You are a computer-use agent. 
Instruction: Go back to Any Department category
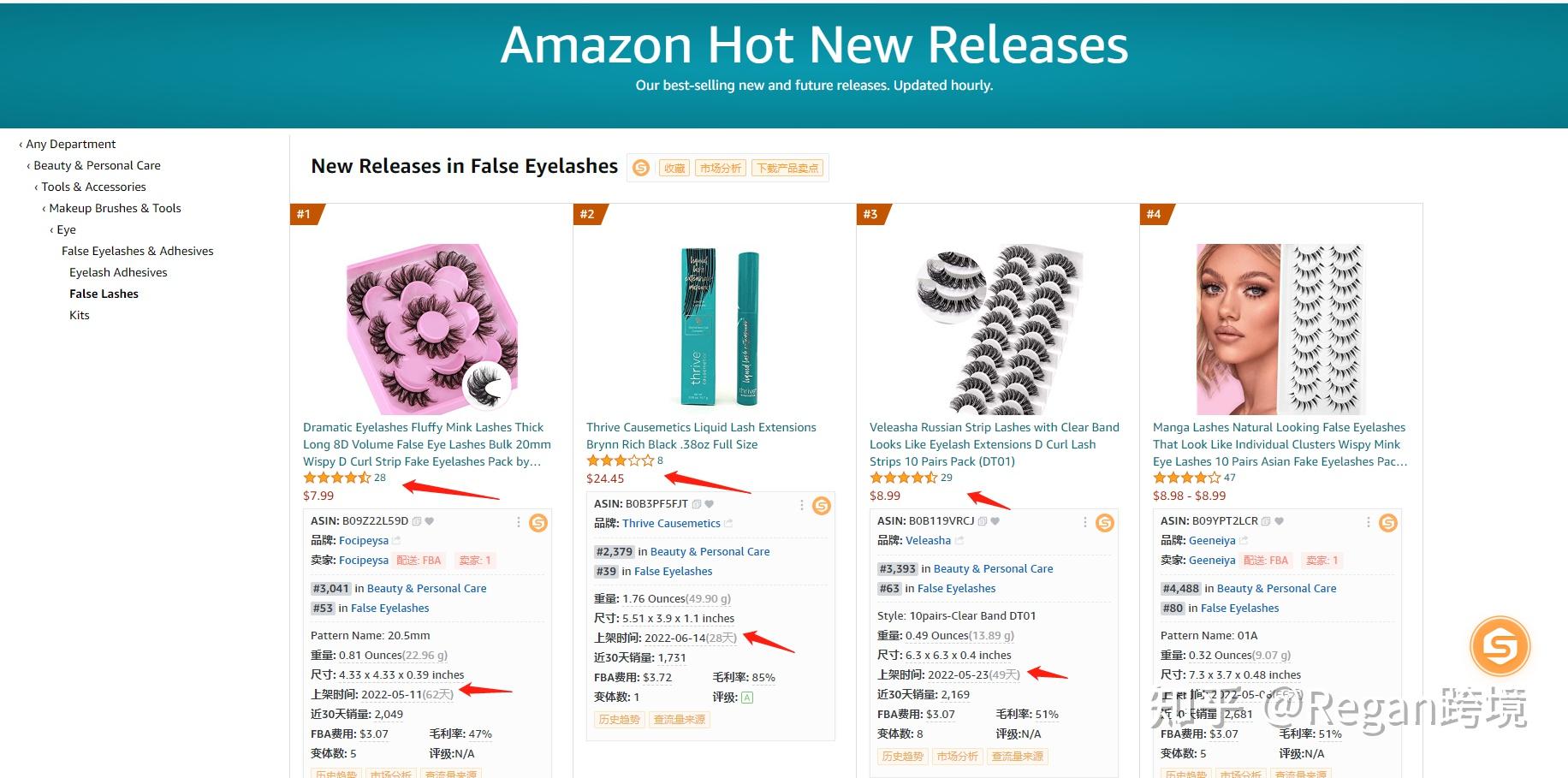click(x=70, y=144)
